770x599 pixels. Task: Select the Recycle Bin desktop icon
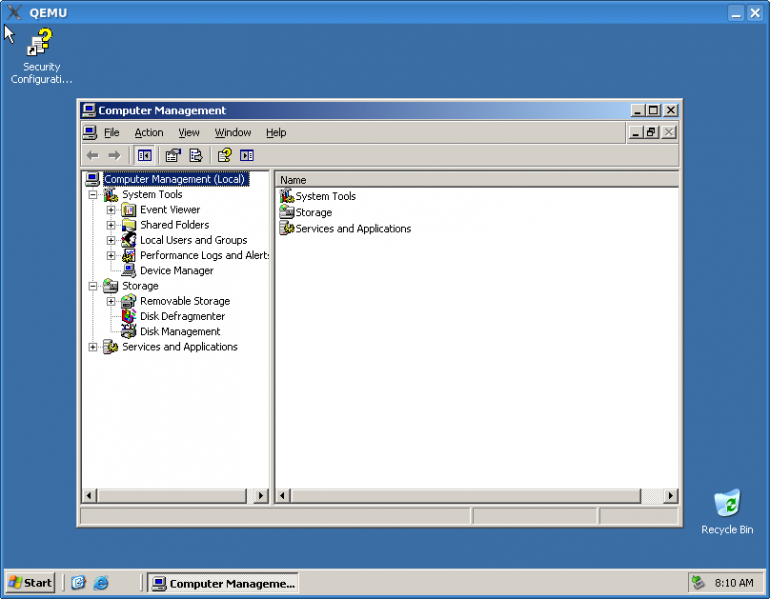(727, 504)
